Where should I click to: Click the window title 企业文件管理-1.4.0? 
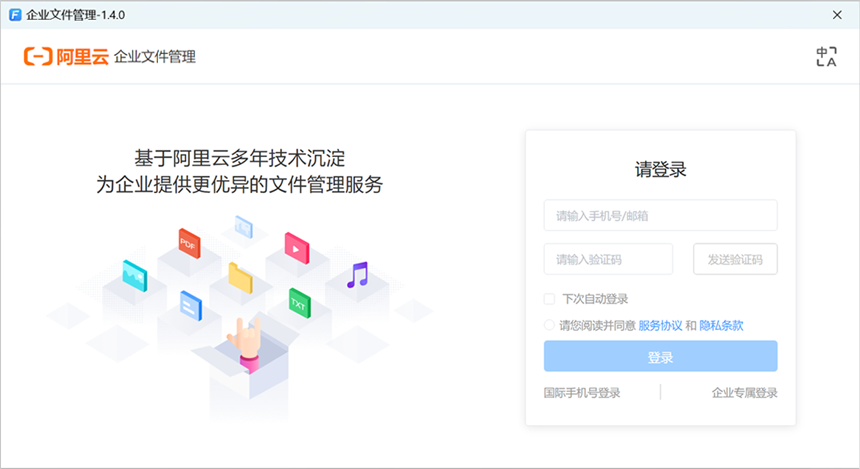[x=76, y=15]
